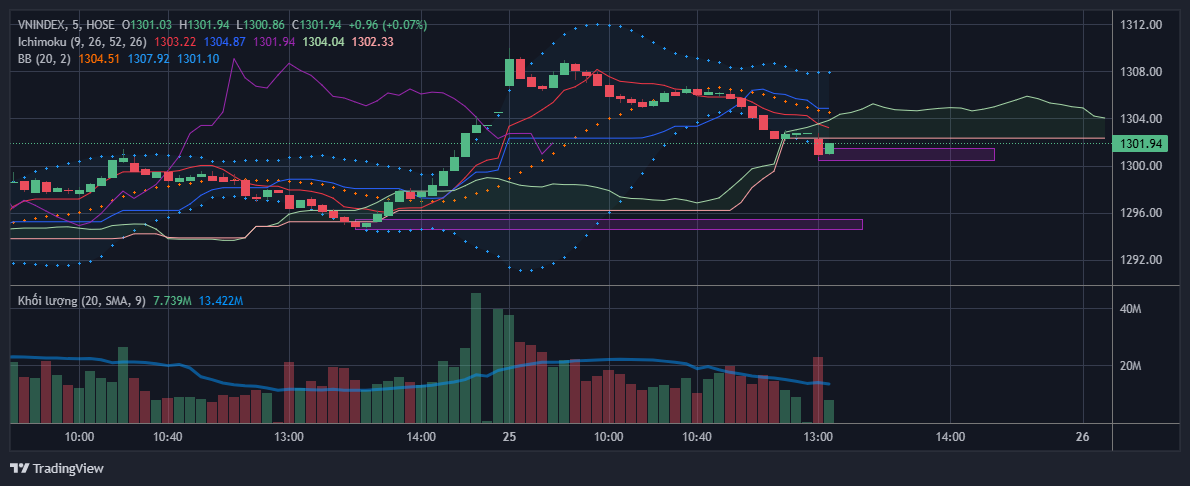Select the long purple rectangle near 1295
This screenshot has width=1190, height=486.
click(609, 224)
